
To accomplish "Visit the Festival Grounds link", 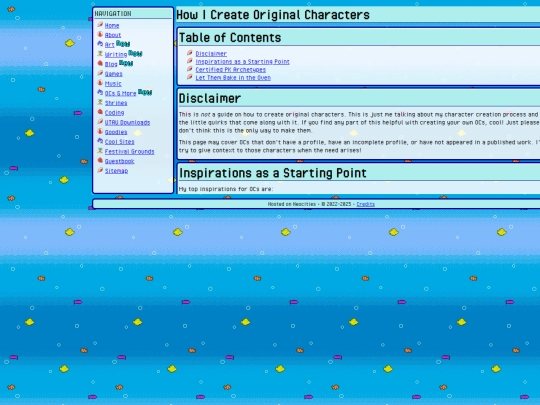I will pyautogui.click(x=129, y=152).
